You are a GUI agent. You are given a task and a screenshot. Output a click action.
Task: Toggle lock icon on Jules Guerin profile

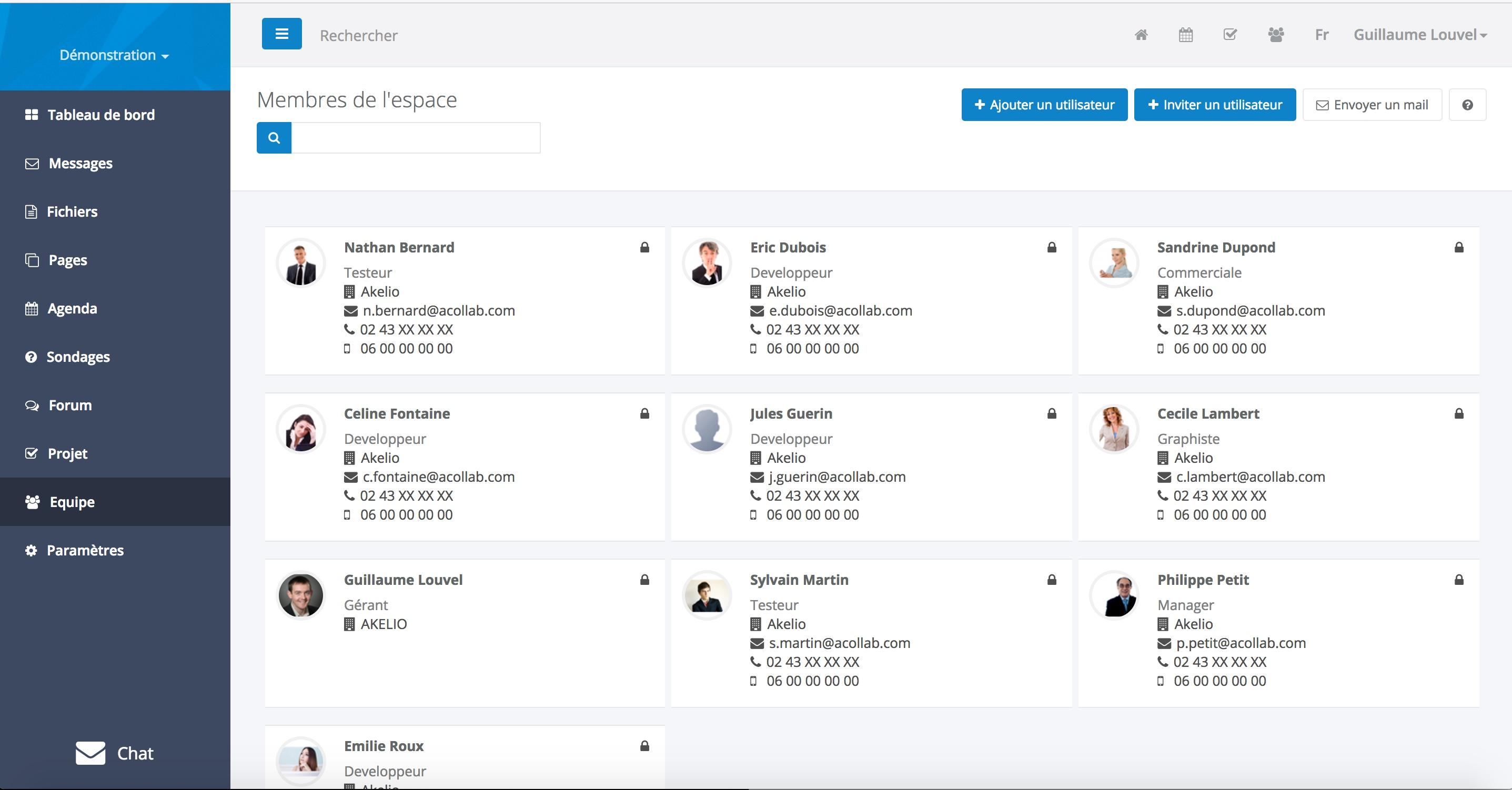point(1052,412)
